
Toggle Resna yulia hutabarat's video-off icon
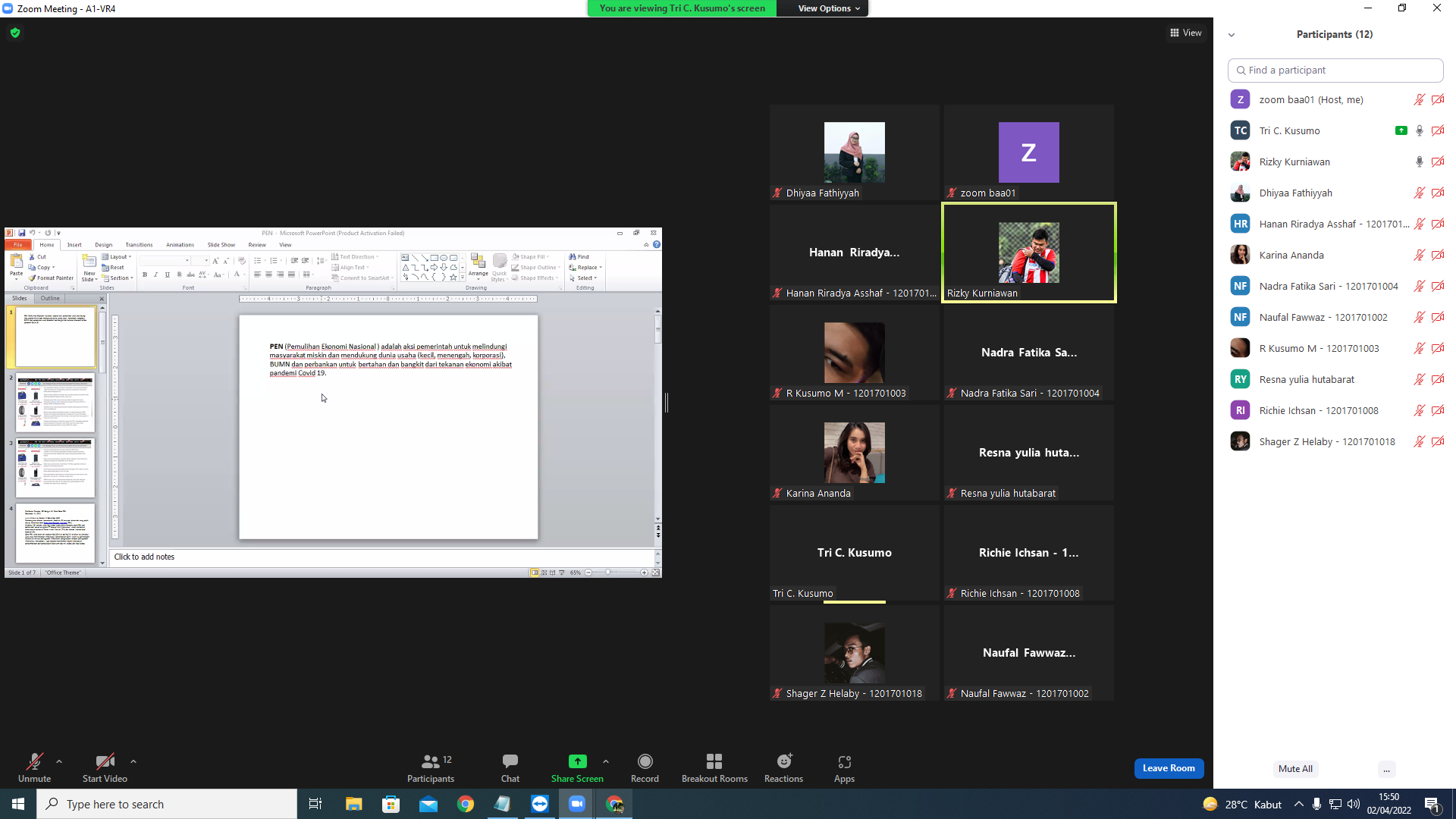pos(1438,379)
